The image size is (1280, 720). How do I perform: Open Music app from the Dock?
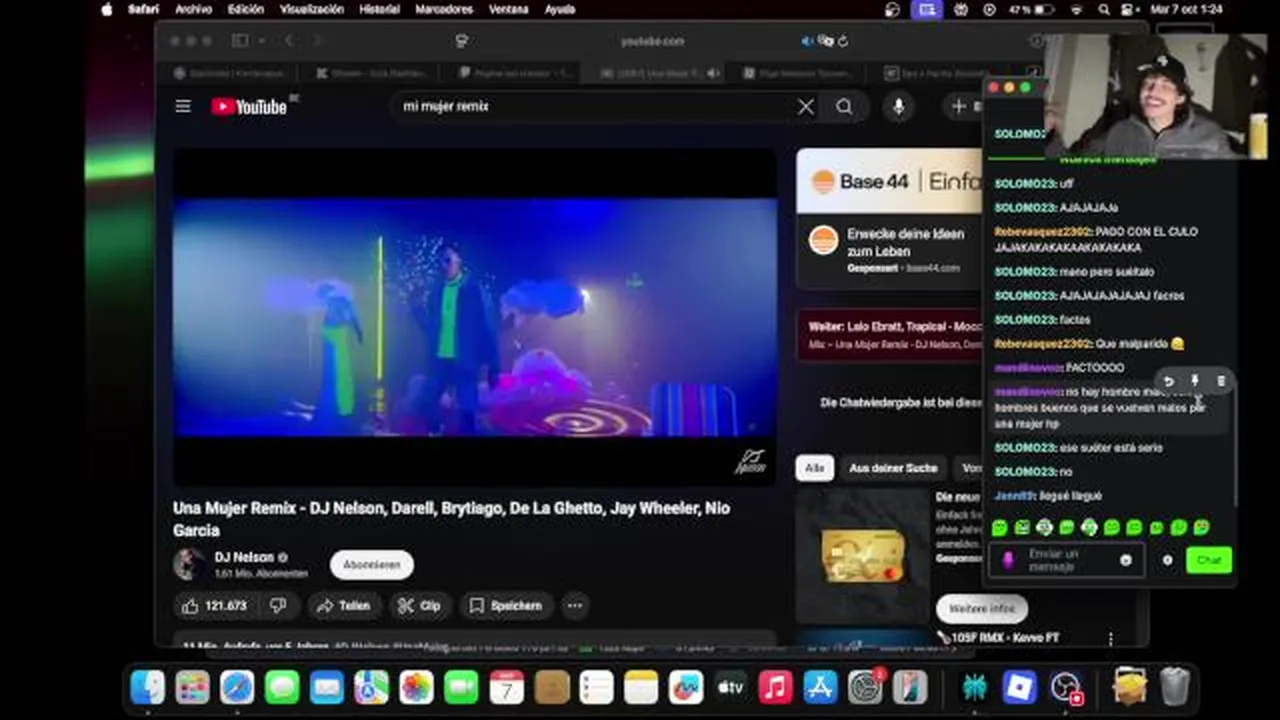(x=775, y=688)
